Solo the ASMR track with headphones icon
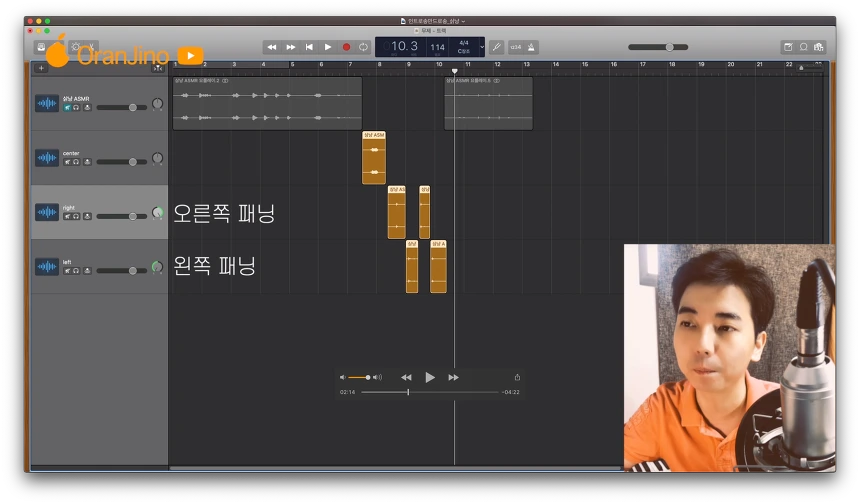The height and width of the screenshot is (504, 860). [x=76, y=107]
